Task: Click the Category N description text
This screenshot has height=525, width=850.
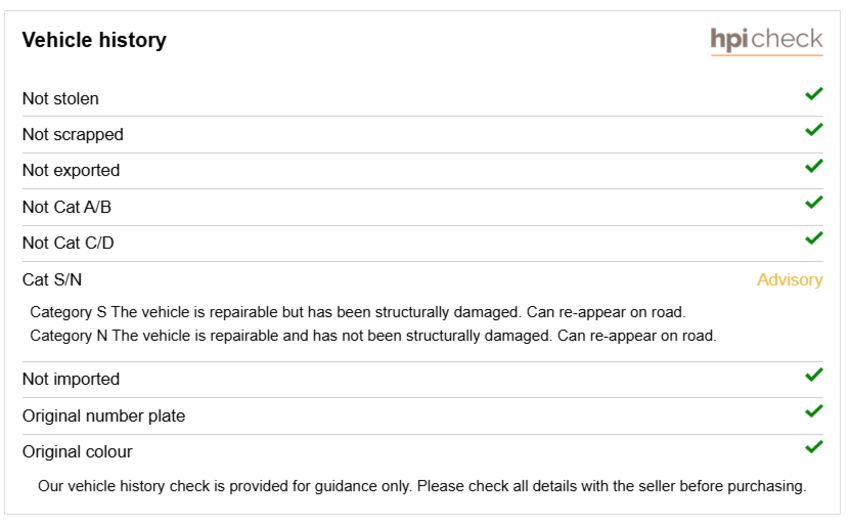Action: pyautogui.click(x=373, y=336)
